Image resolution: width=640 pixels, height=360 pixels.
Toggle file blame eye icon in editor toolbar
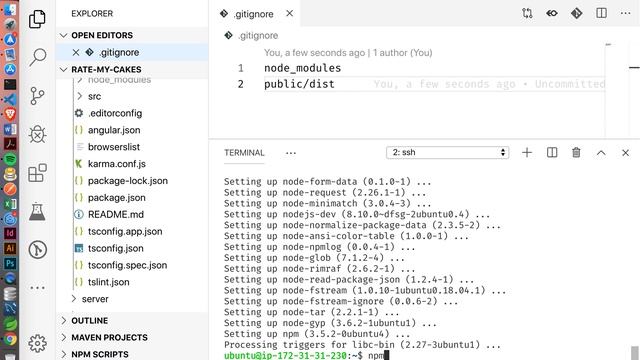click(x=552, y=13)
